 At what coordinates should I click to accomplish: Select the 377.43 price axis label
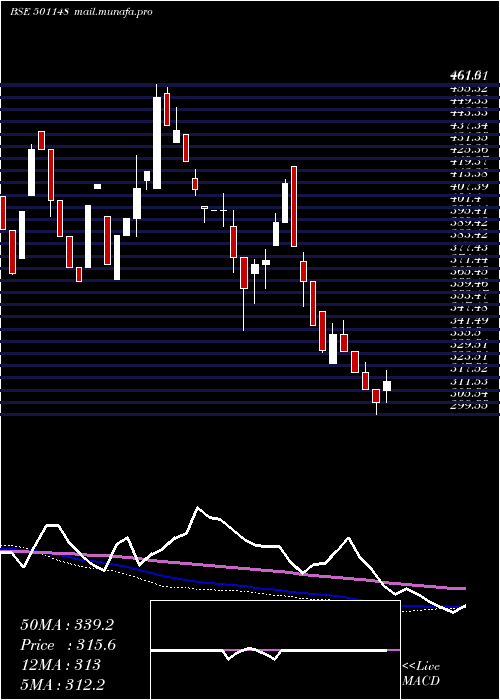(x=469, y=247)
